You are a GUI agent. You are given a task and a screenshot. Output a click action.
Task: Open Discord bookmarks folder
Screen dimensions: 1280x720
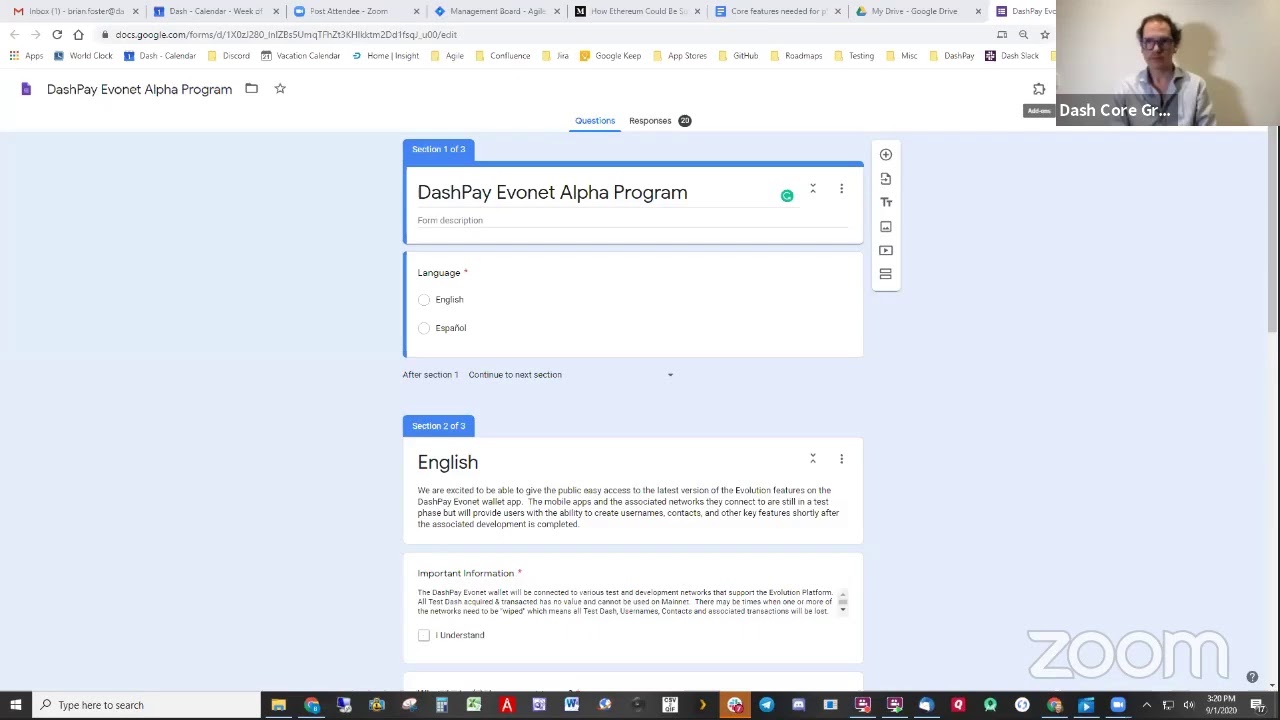tap(229, 56)
